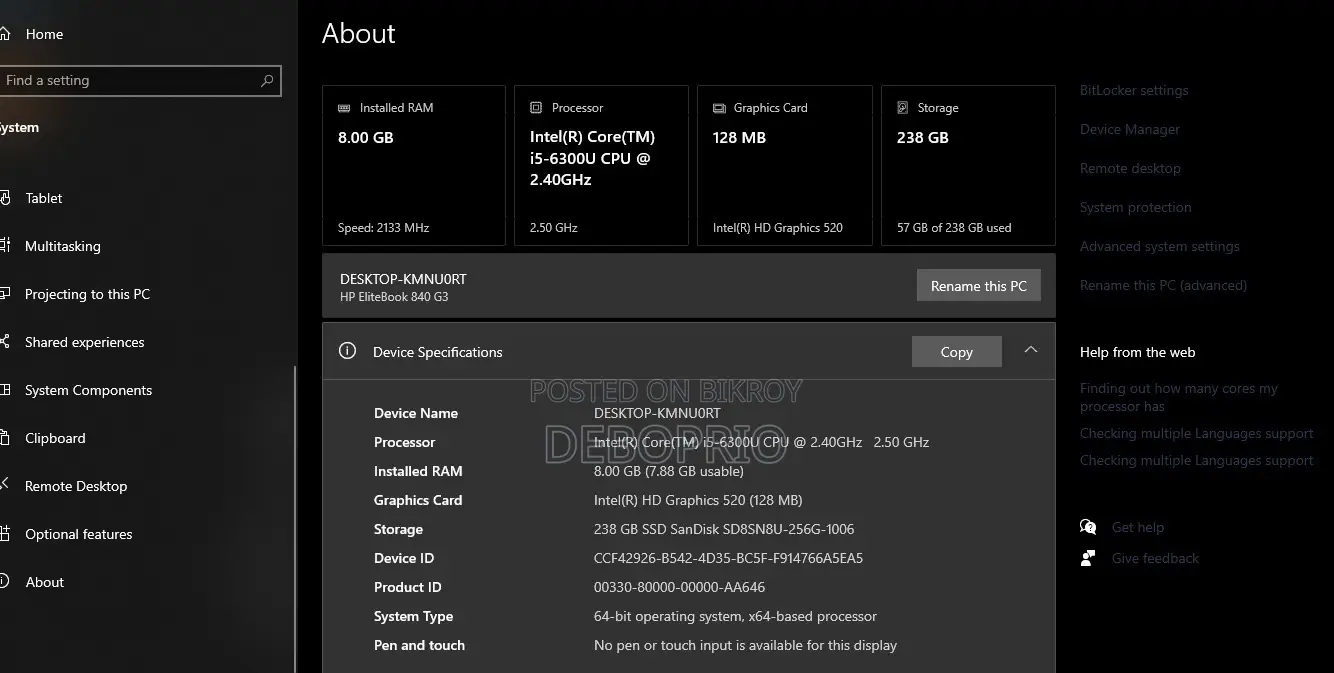
Task: Go to Home in the sidebar
Action: point(44,34)
